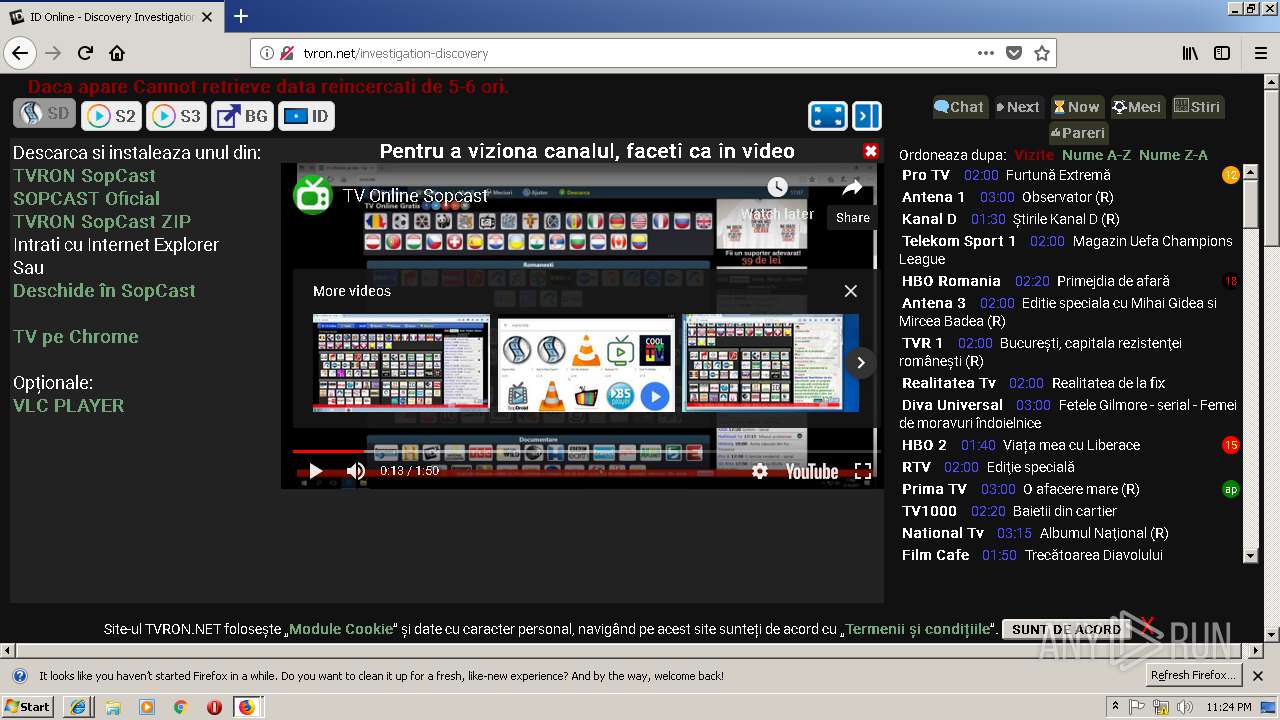The width and height of the screenshot is (1280, 720).
Task: Select HBO Romania channel
Action: pos(951,281)
